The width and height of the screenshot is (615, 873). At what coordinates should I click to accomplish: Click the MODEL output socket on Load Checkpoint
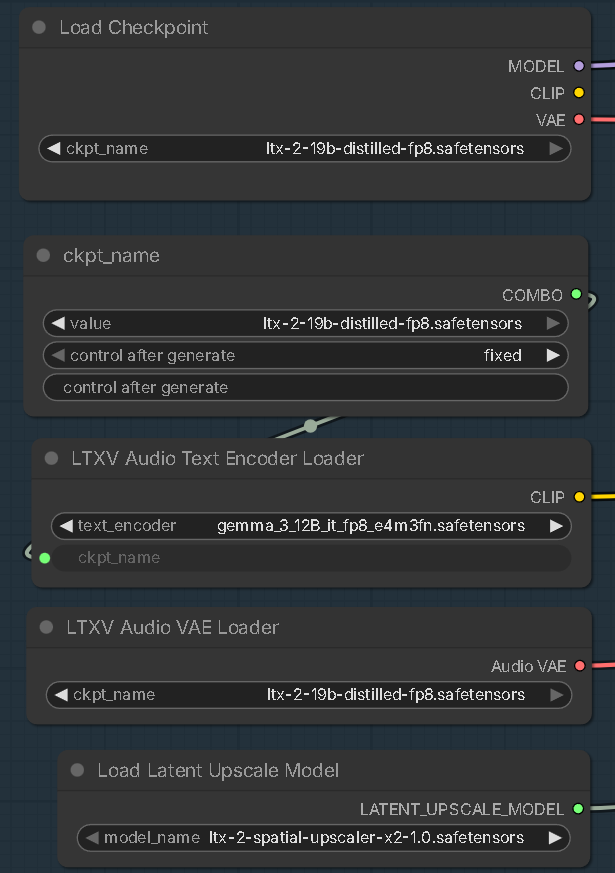pos(579,66)
